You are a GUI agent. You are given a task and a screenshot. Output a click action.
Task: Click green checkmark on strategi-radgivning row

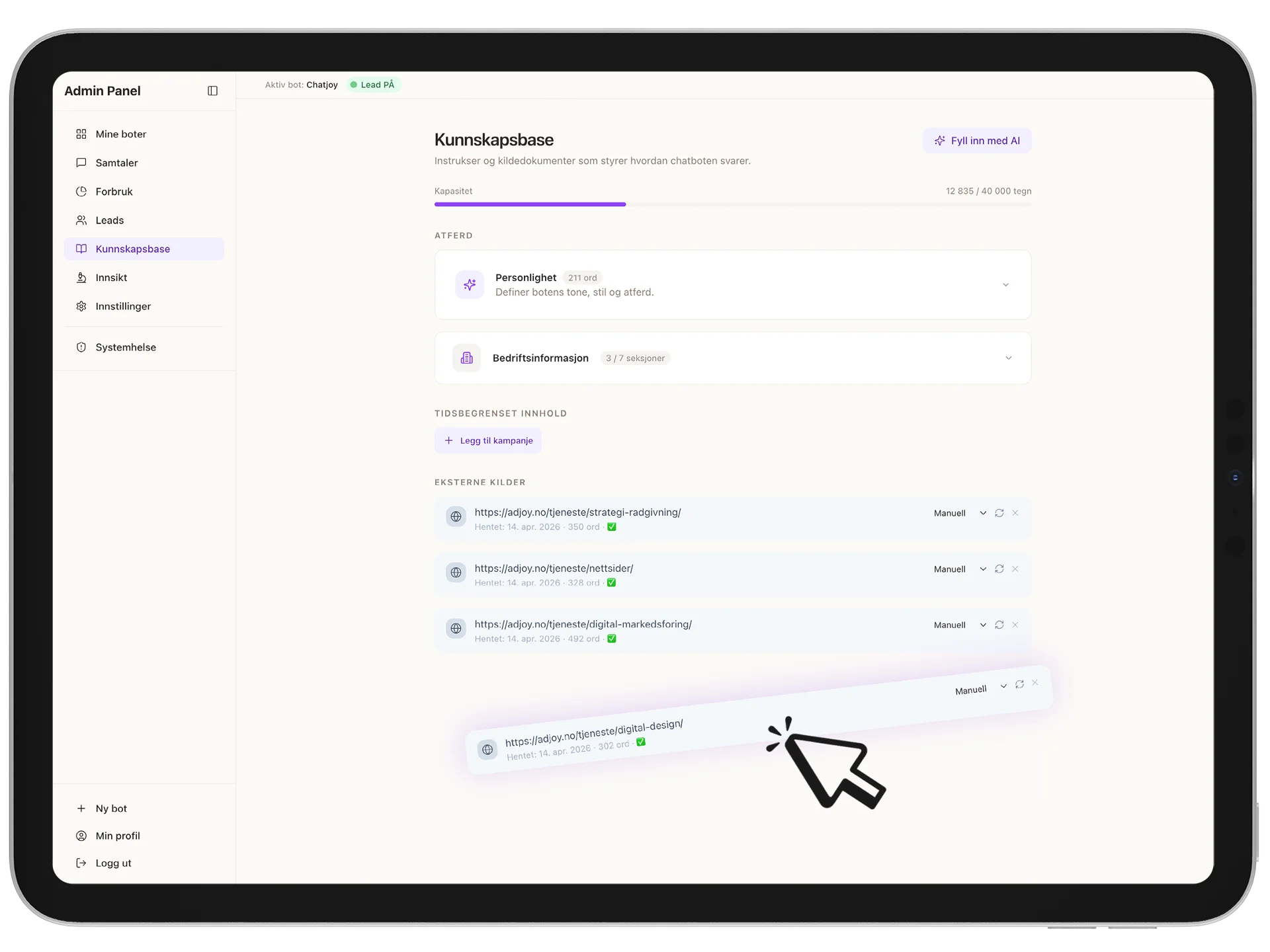[612, 527]
